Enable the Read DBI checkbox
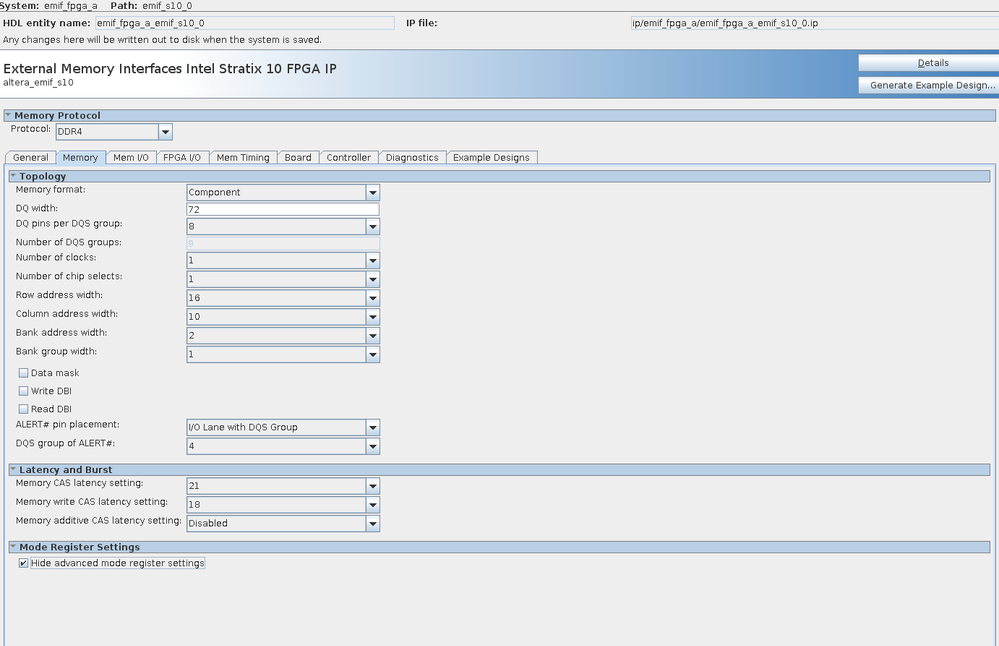 tap(24, 409)
